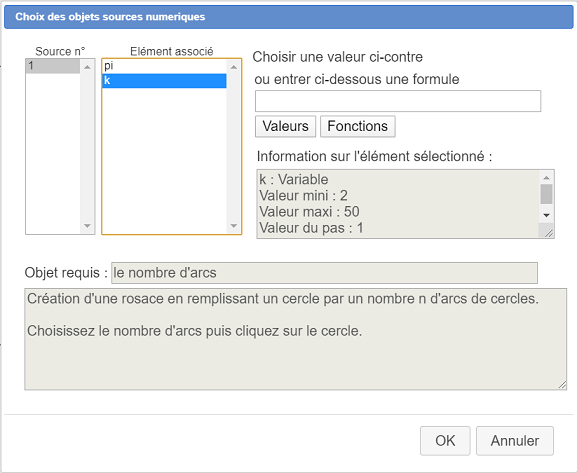
Task: Select 'pi' in Elément associé list
Action: coord(164,66)
